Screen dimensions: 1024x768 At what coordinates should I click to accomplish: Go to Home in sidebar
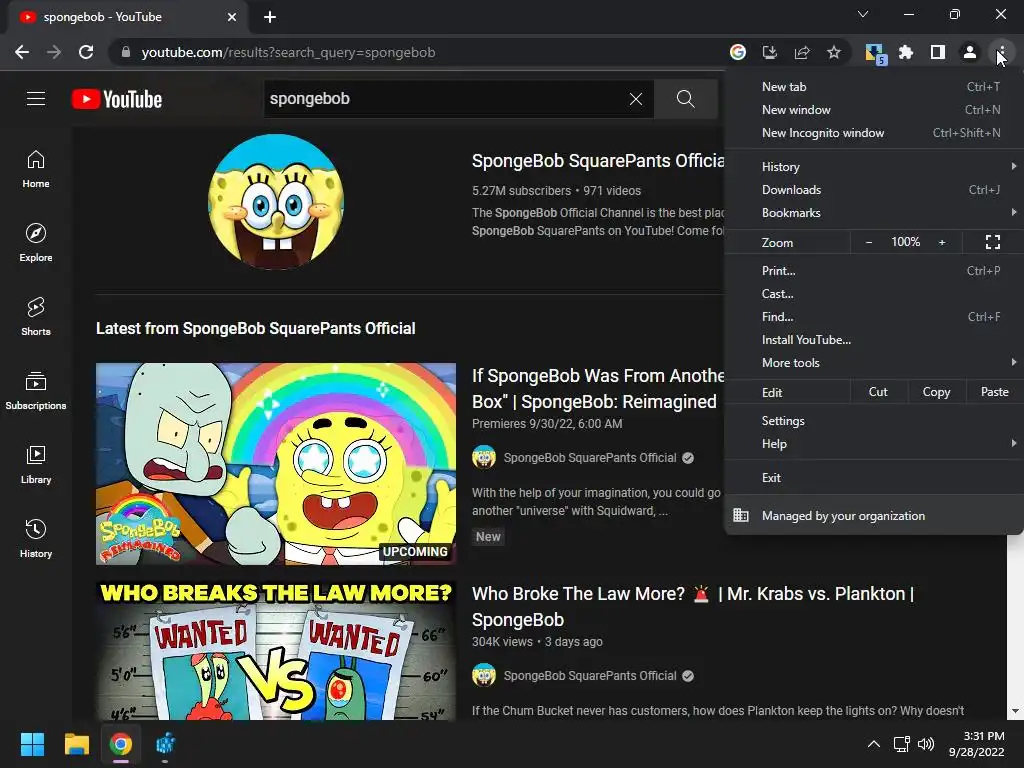pyautogui.click(x=36, y=169)
